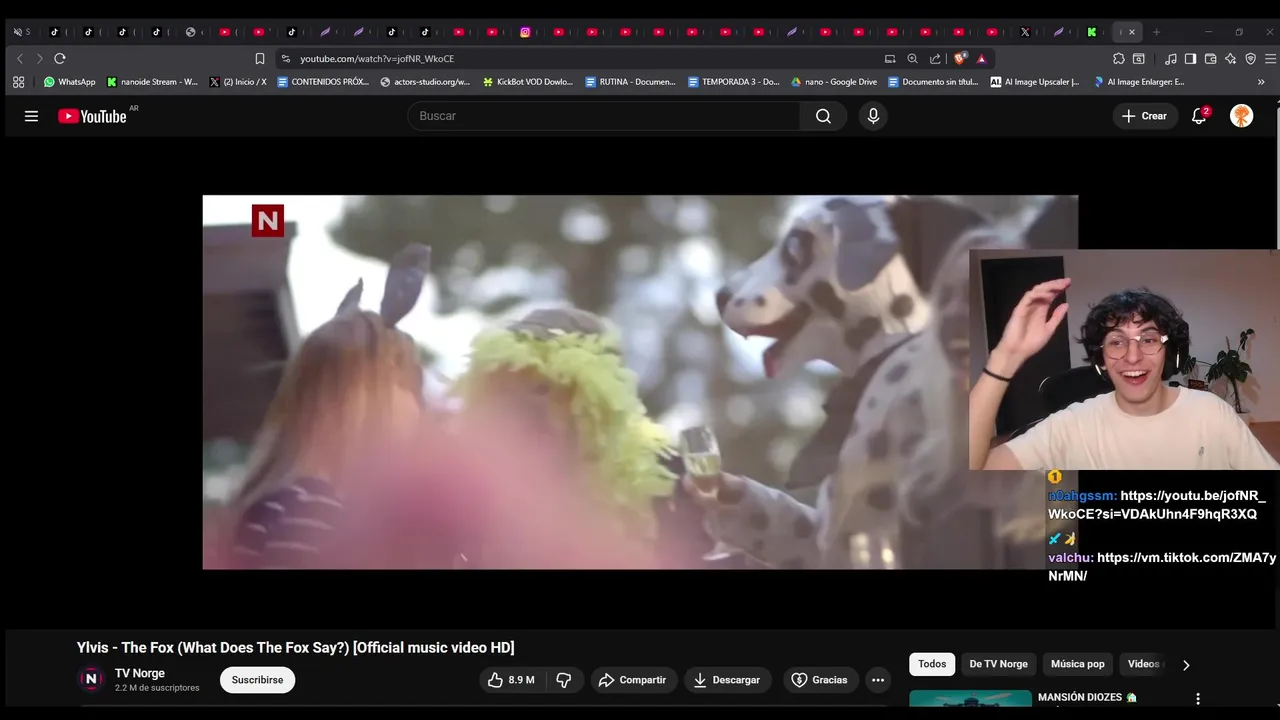Open YouTube notifications bell
This screenshot has height=720, width=1280.
point(1198,116)
